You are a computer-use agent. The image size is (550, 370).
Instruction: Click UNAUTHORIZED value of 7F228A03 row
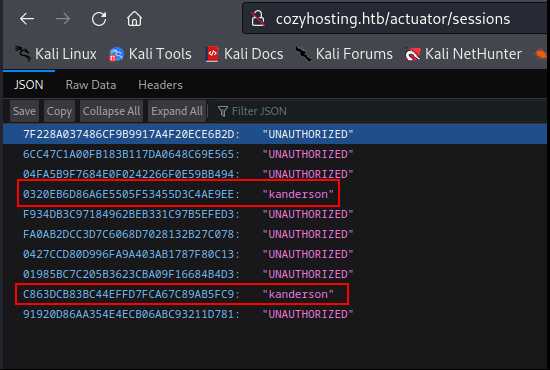point(308,134)
